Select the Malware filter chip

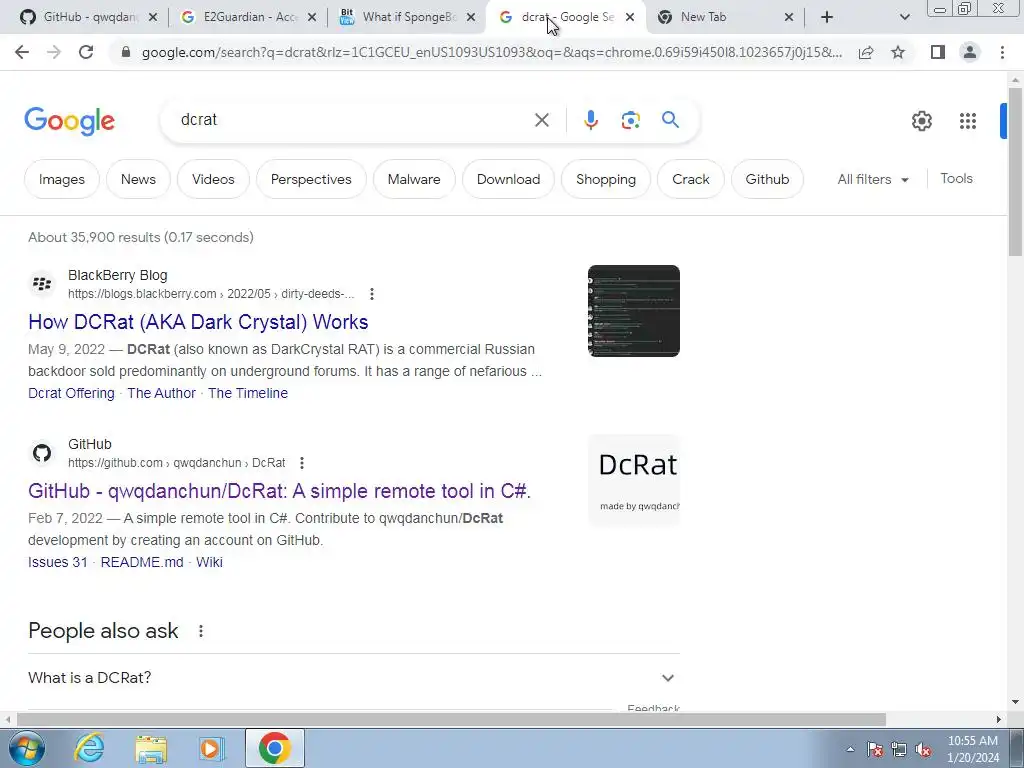(414, 179)
